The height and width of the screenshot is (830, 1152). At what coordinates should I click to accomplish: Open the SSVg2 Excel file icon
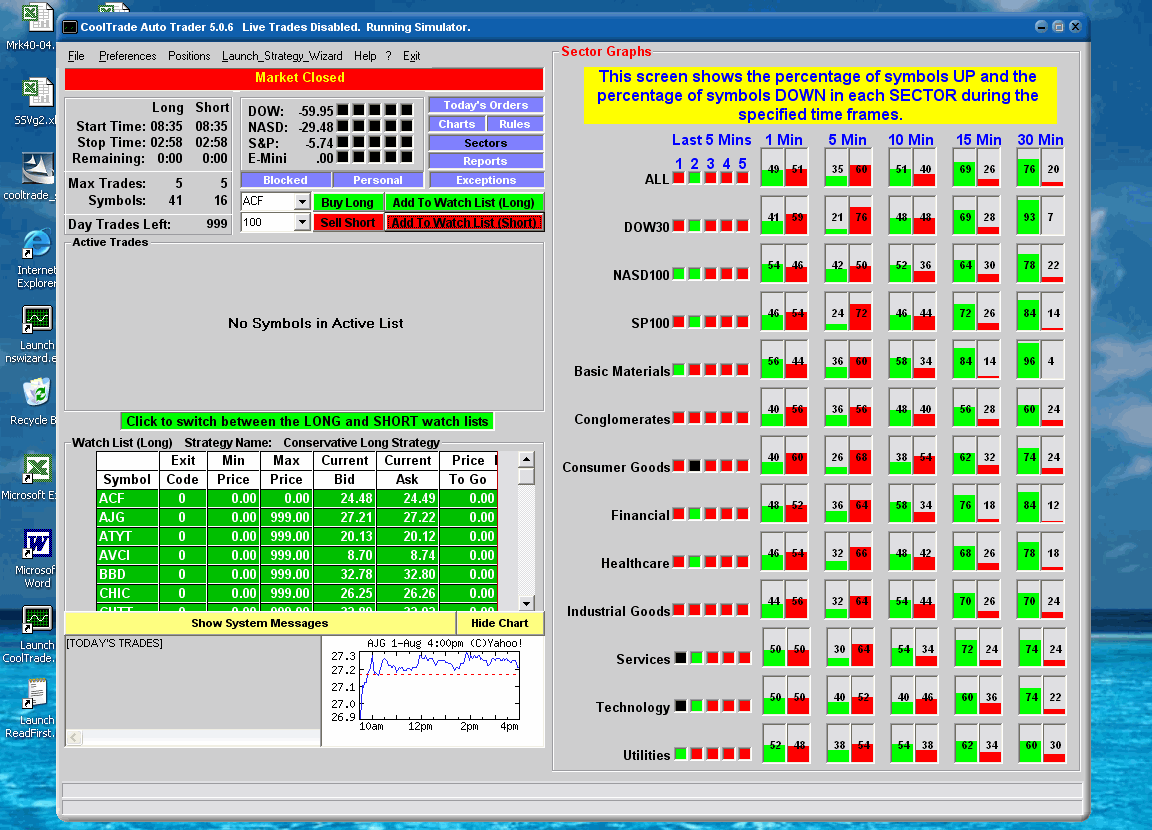[x=37, y=95]
